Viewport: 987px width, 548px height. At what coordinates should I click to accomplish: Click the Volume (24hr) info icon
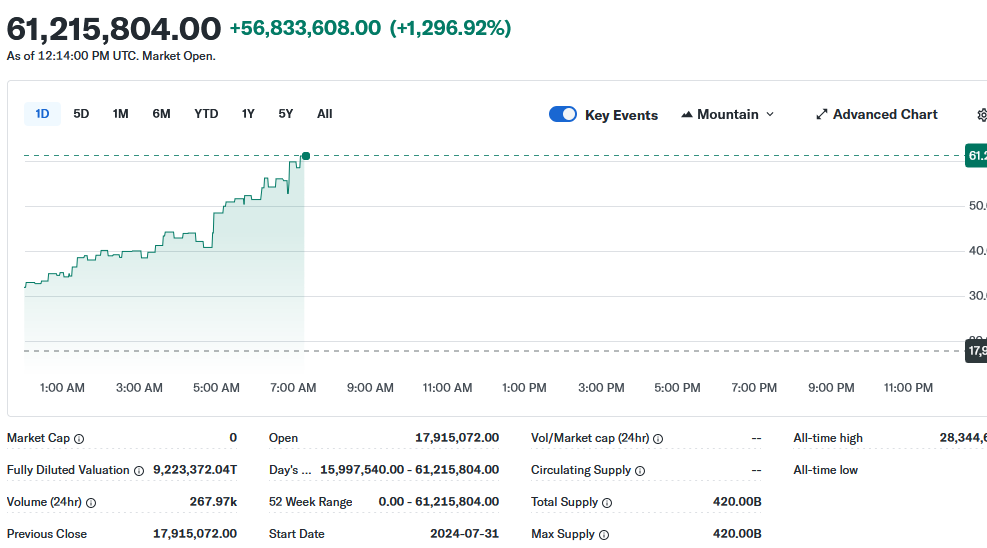91,503
